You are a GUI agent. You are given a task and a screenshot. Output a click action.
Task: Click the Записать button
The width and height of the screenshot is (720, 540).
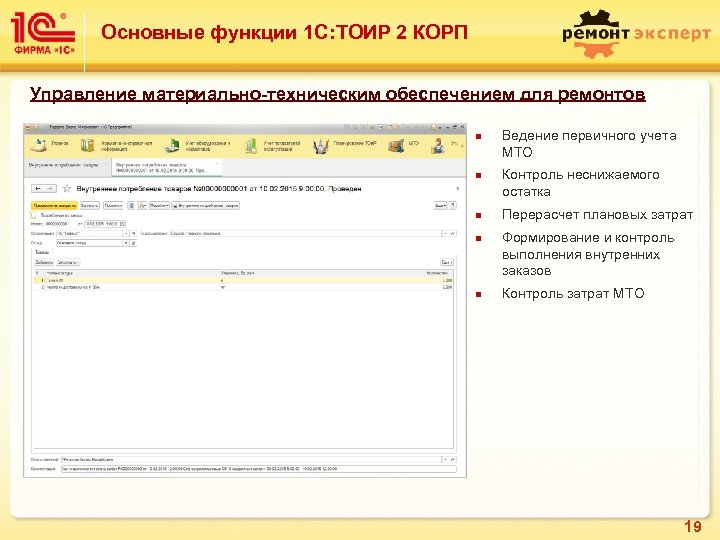tap(90, 206)
